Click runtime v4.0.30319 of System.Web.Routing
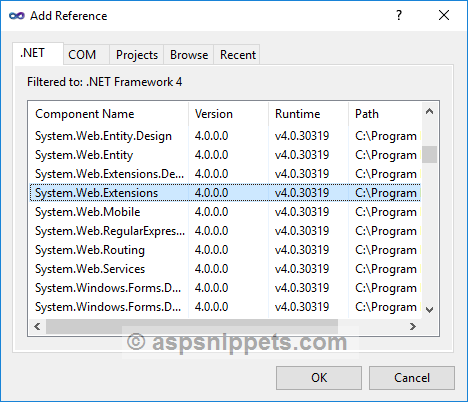The height and width of the screenshot is (402, 468). tap(302, 250)
